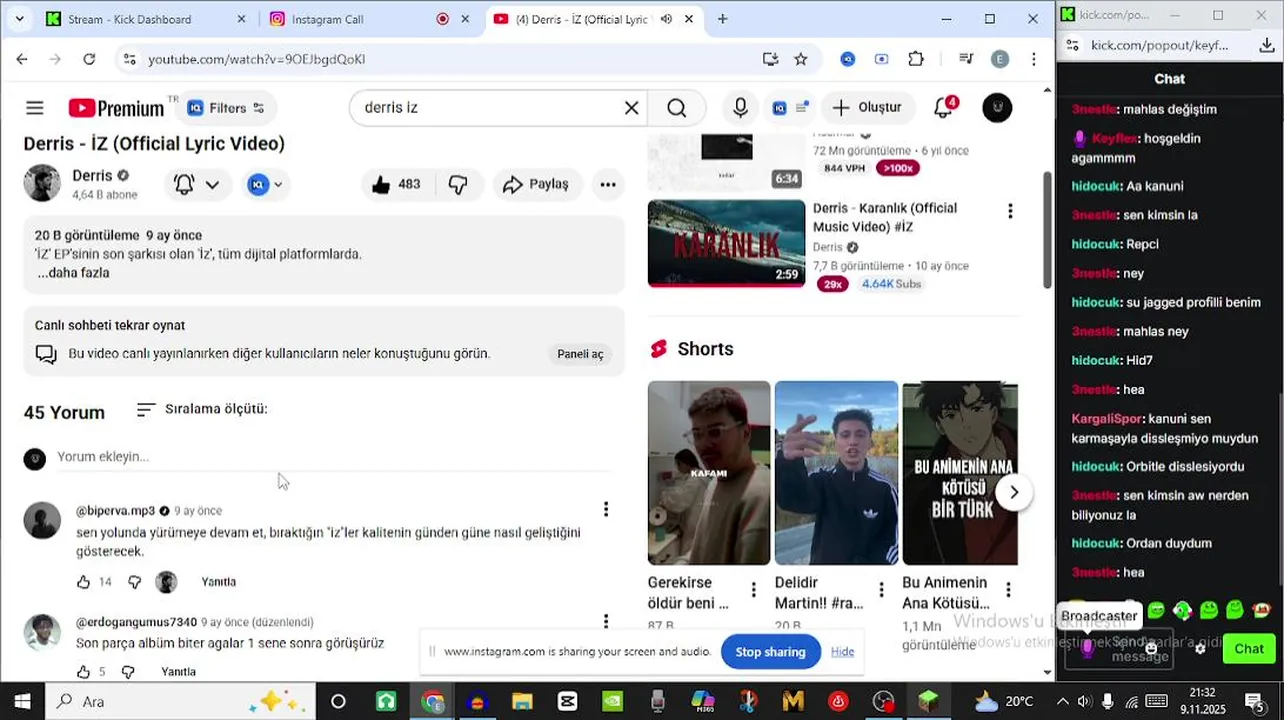The width and height of the screenshot is (1284, 720).
Task: Expand subscription notification bell dropdown
Action: 197,184
